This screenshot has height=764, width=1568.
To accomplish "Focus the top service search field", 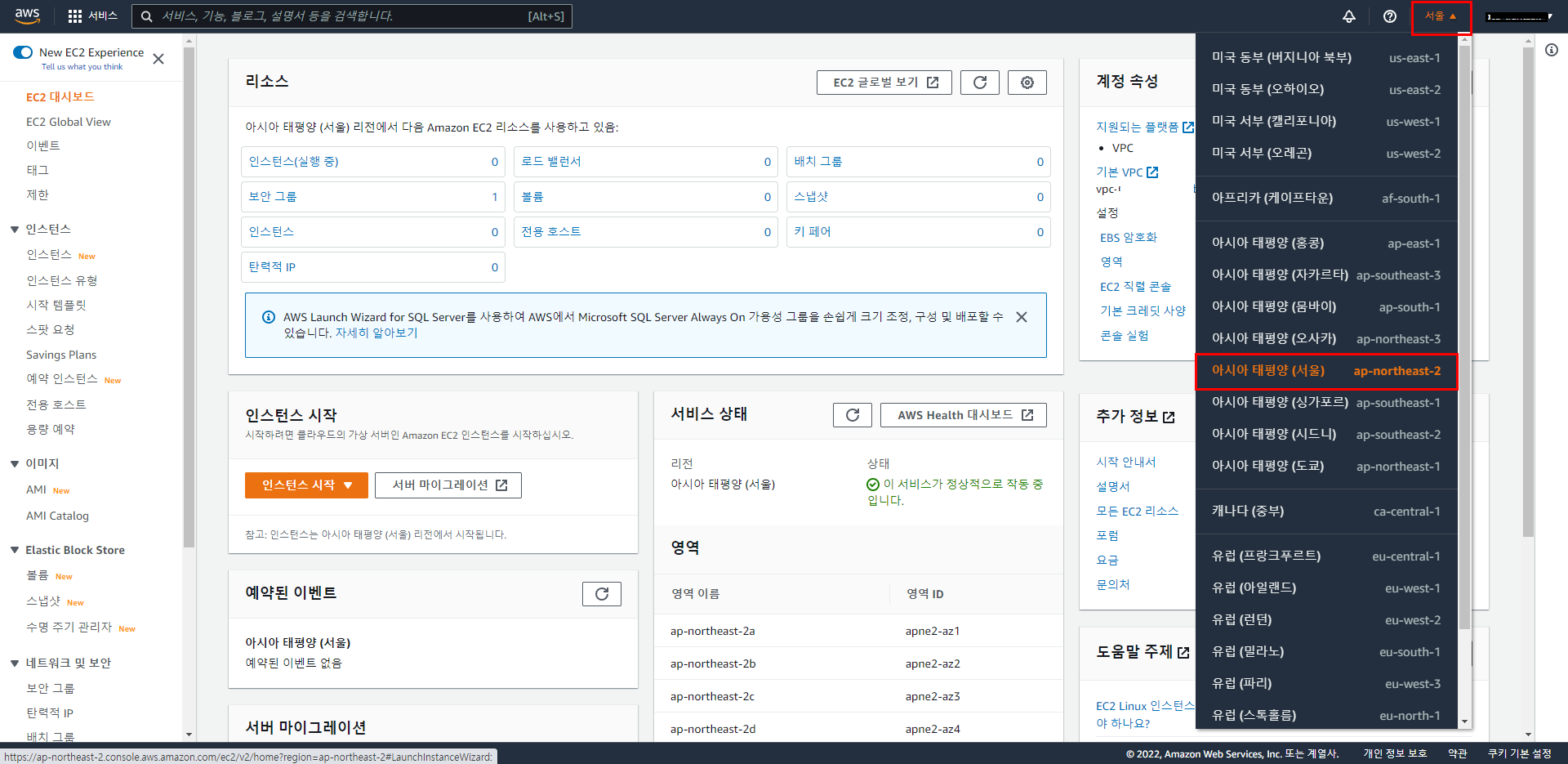I will (x=352, y=16).
